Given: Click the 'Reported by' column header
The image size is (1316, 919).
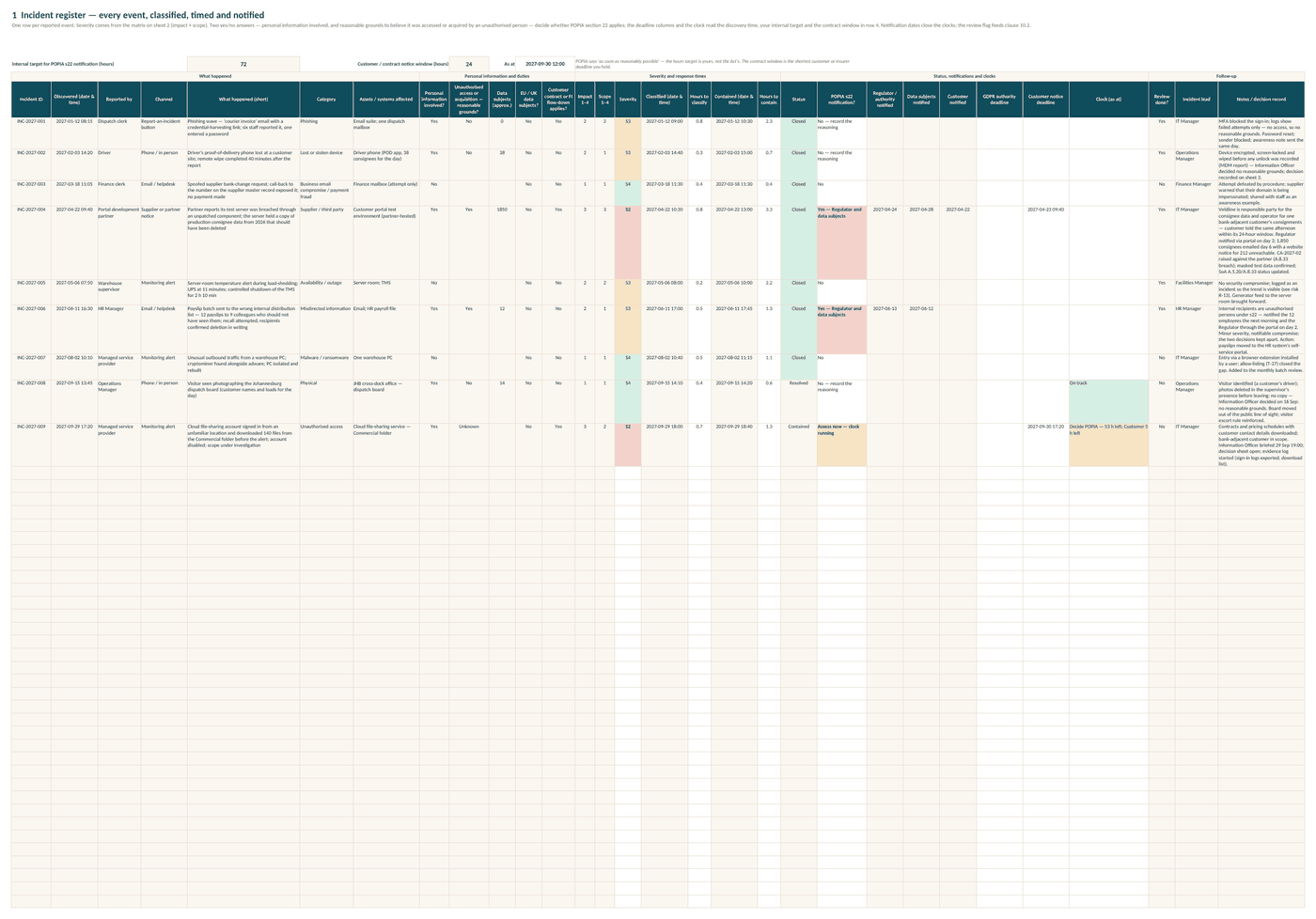Looking at the screenshot, I should [x=119, y=99].
